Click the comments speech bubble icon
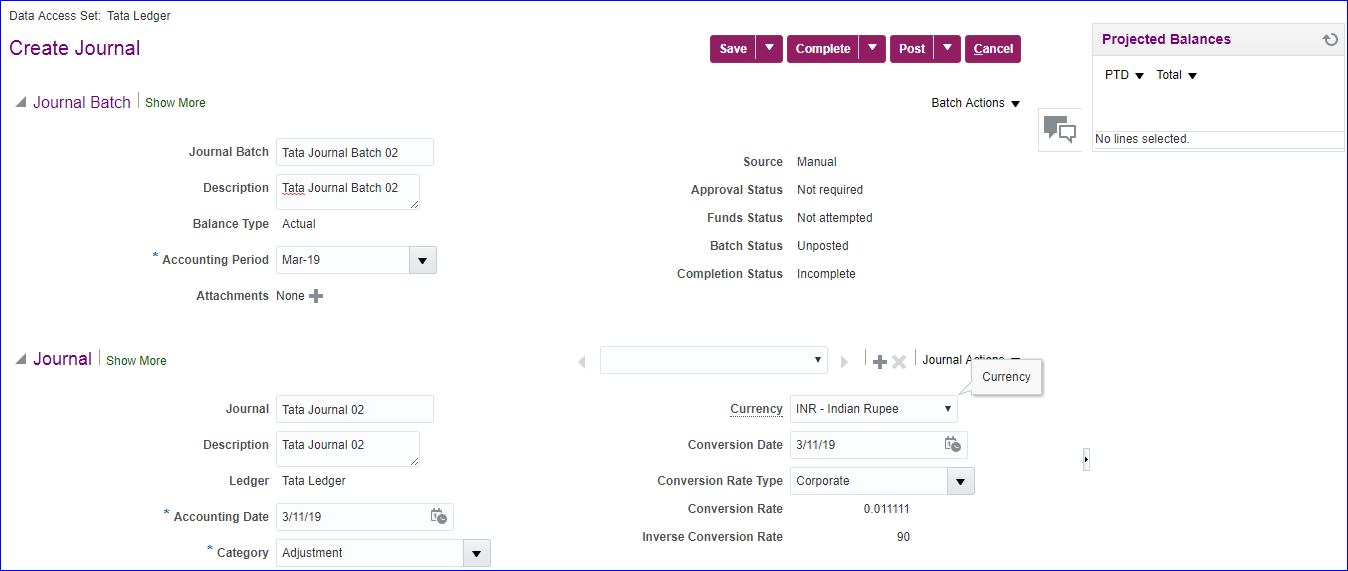The image size is (1348, 571). (x=1059, y=129)
